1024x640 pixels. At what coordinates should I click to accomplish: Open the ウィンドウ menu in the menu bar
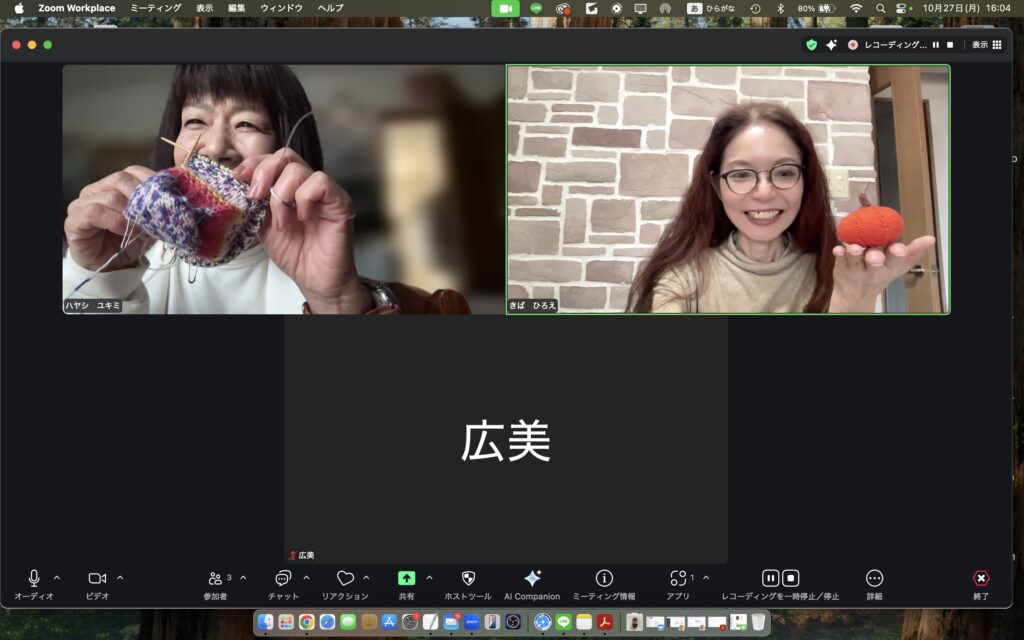click(281, 8)
